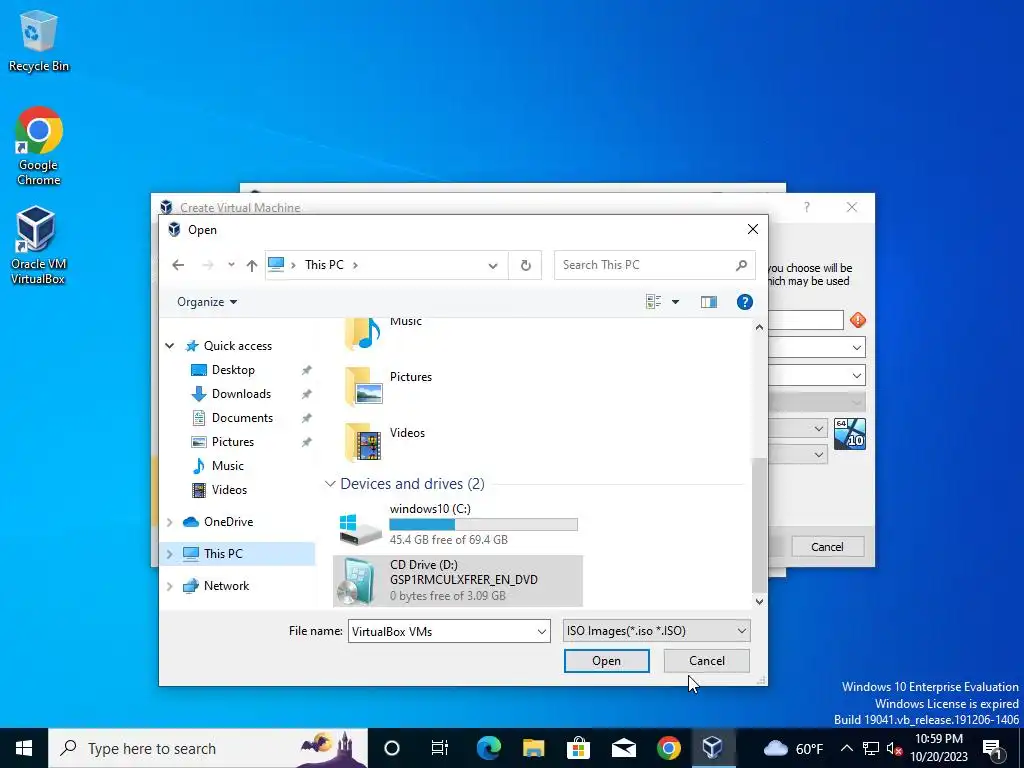
Task: Click the orange warning icon in Create Virtual Machine
Action: point(857,320)
